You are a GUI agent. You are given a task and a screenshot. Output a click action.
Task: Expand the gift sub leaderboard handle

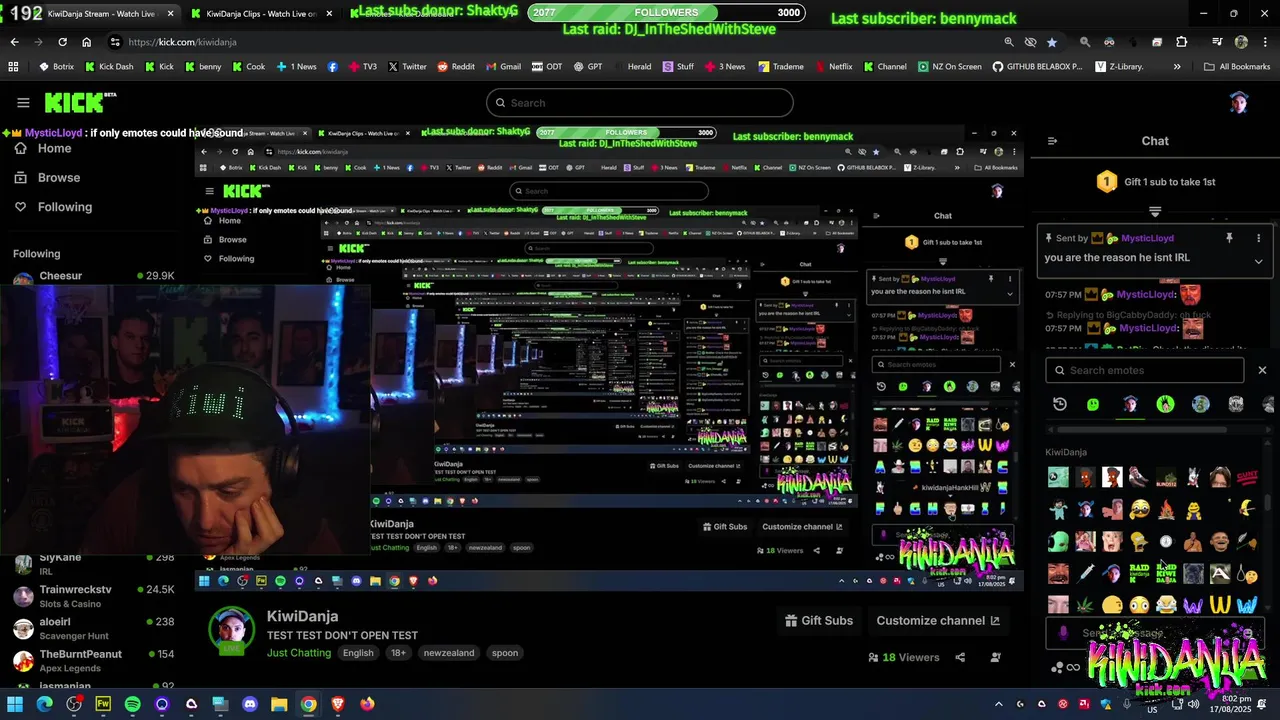click(x=1155, y=211)
